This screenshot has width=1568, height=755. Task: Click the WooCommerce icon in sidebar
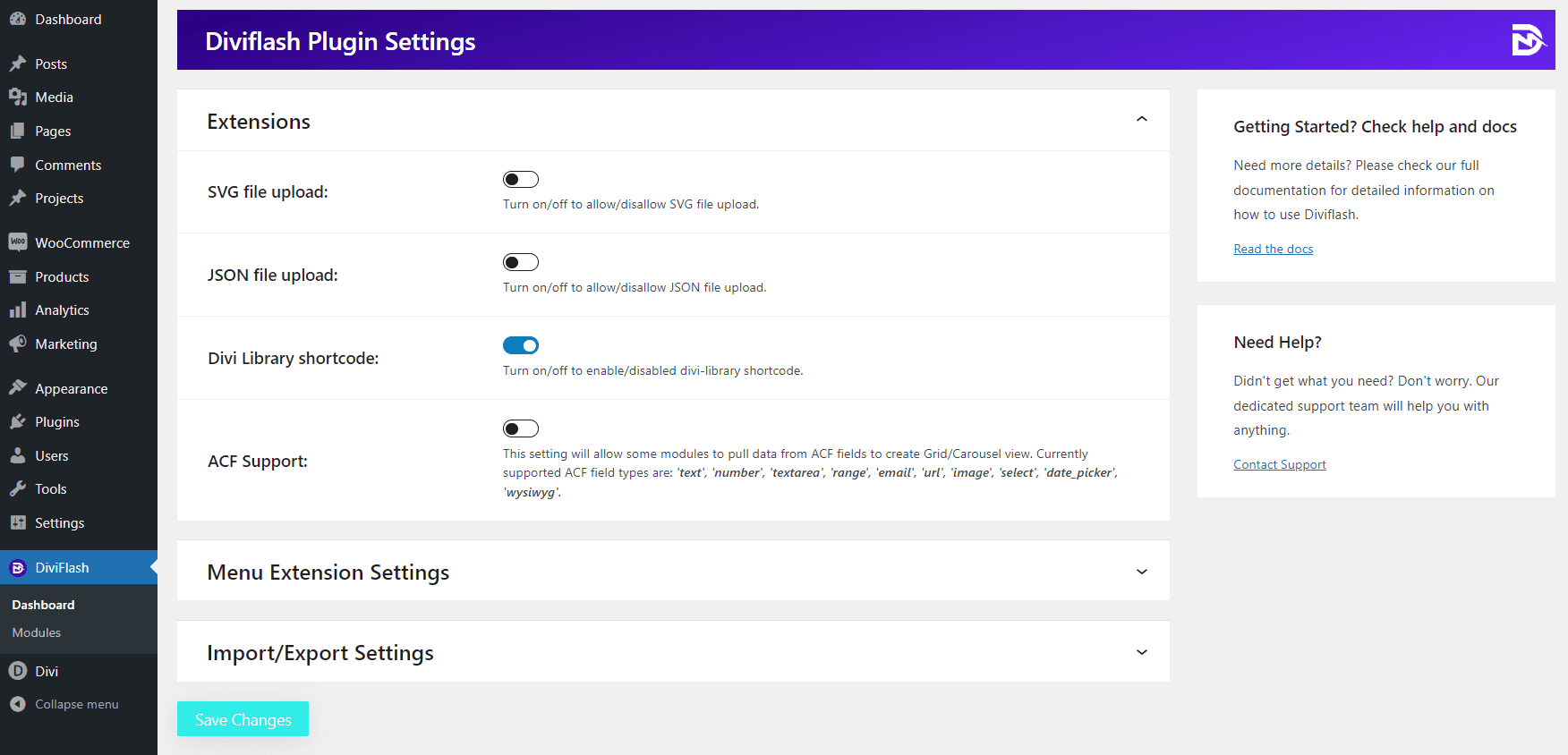18,242
